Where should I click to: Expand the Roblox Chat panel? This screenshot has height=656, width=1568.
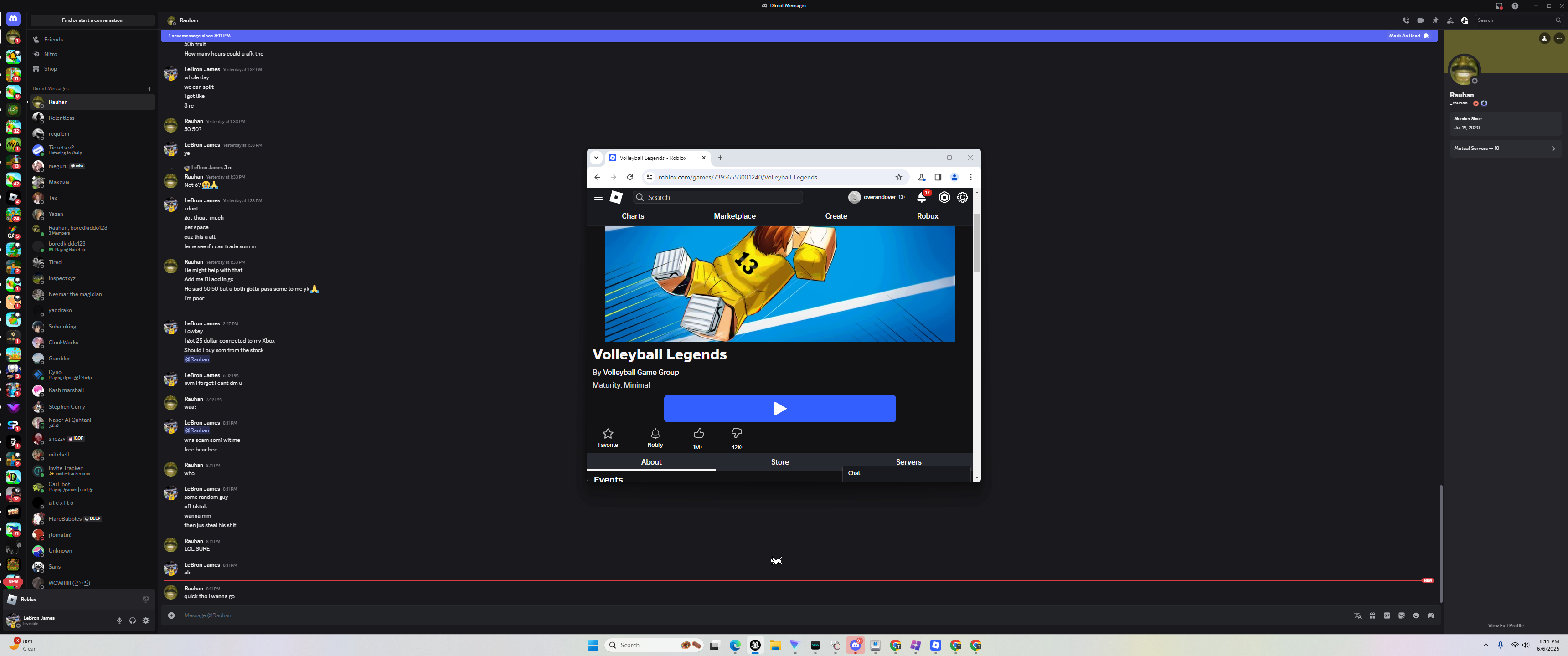tap(906, 473)
